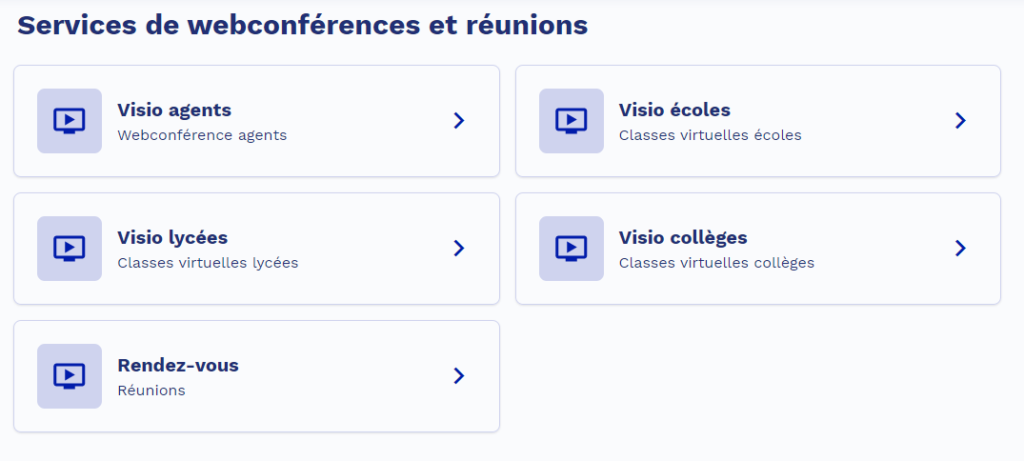Click the Réunions subtitle text

pos(152,390)
